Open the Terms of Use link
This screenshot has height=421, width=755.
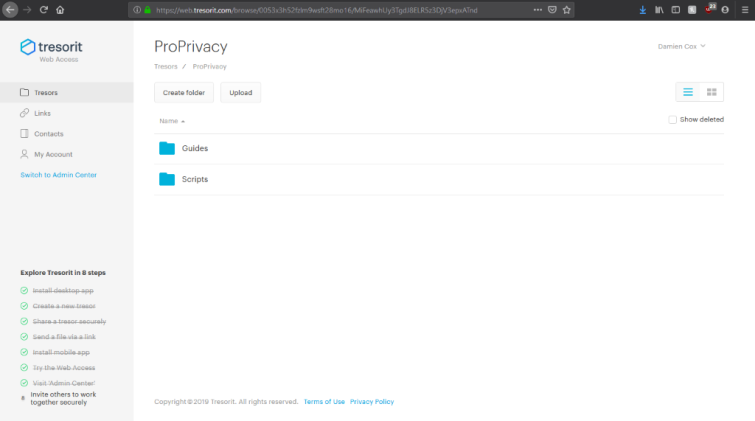(324, 402)
